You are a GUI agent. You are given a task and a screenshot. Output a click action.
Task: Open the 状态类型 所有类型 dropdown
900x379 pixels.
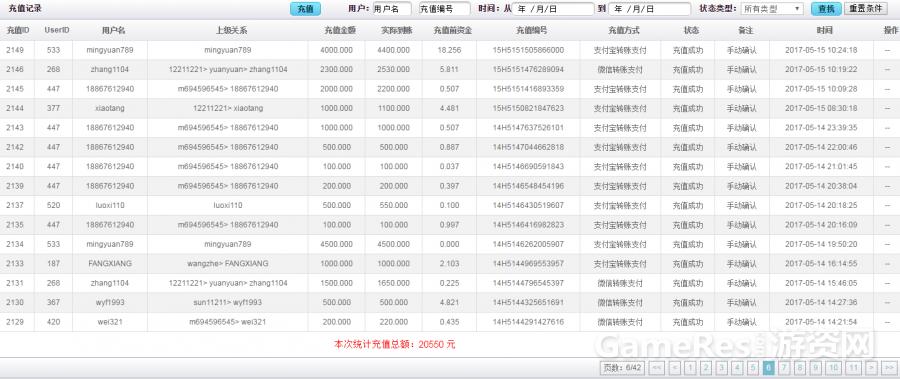click(772, 9)
